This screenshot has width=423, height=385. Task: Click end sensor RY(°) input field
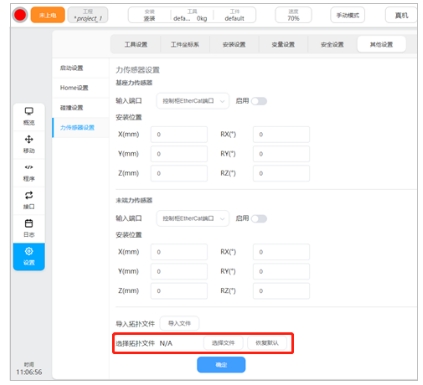pyautogui.click(x=281, y=271)
